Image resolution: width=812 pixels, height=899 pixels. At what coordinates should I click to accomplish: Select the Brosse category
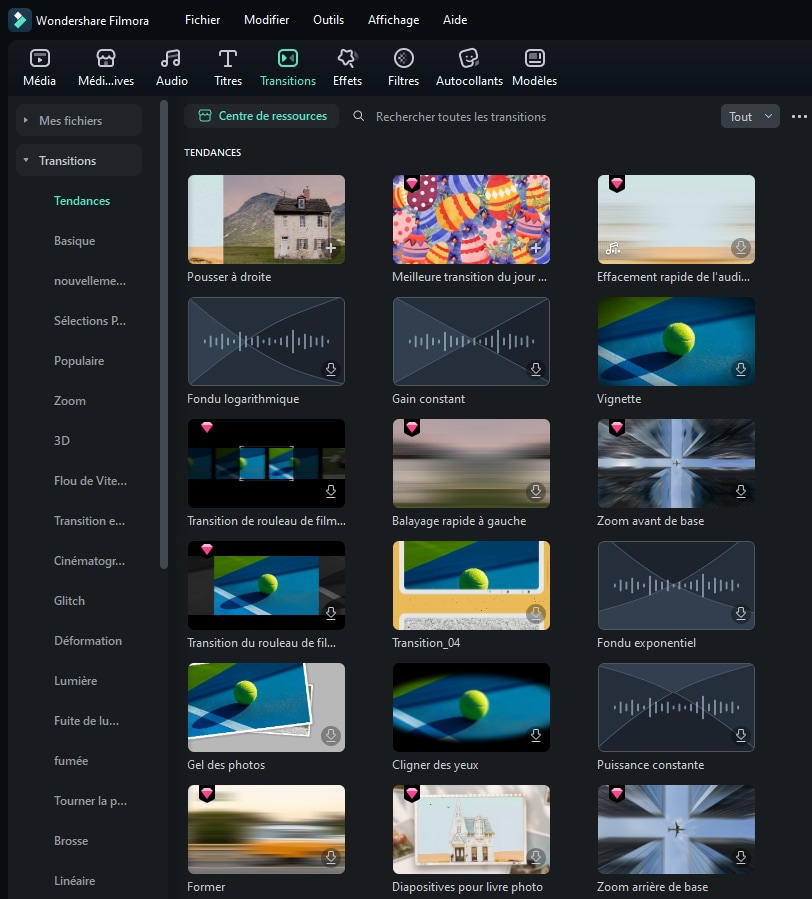click(x=71, y=841)
